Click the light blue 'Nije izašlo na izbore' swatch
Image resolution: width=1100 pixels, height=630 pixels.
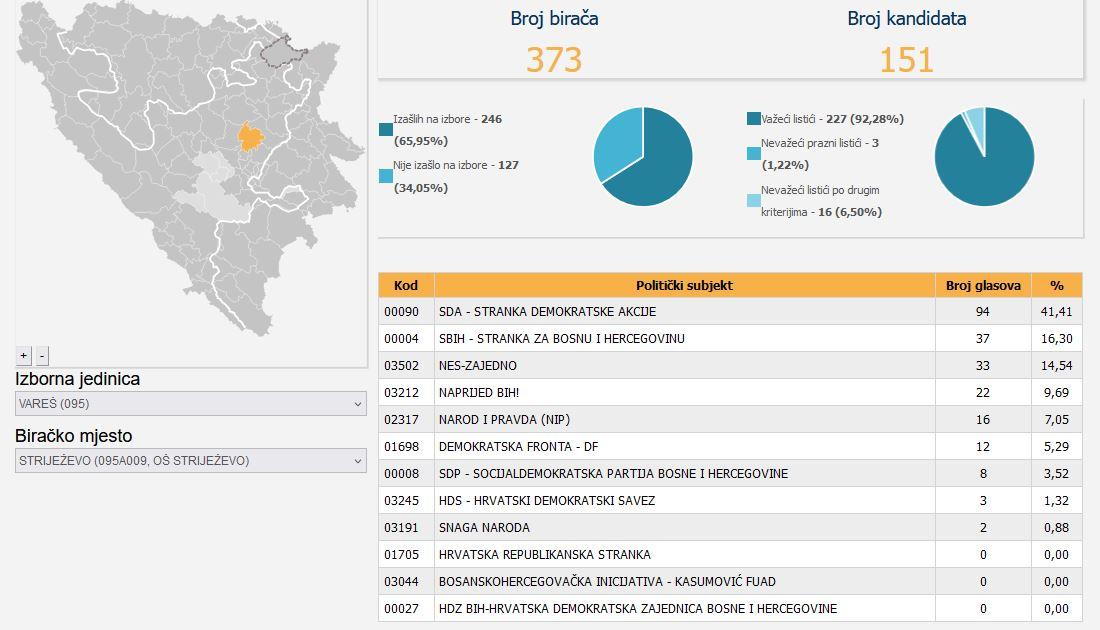point(386,176)
